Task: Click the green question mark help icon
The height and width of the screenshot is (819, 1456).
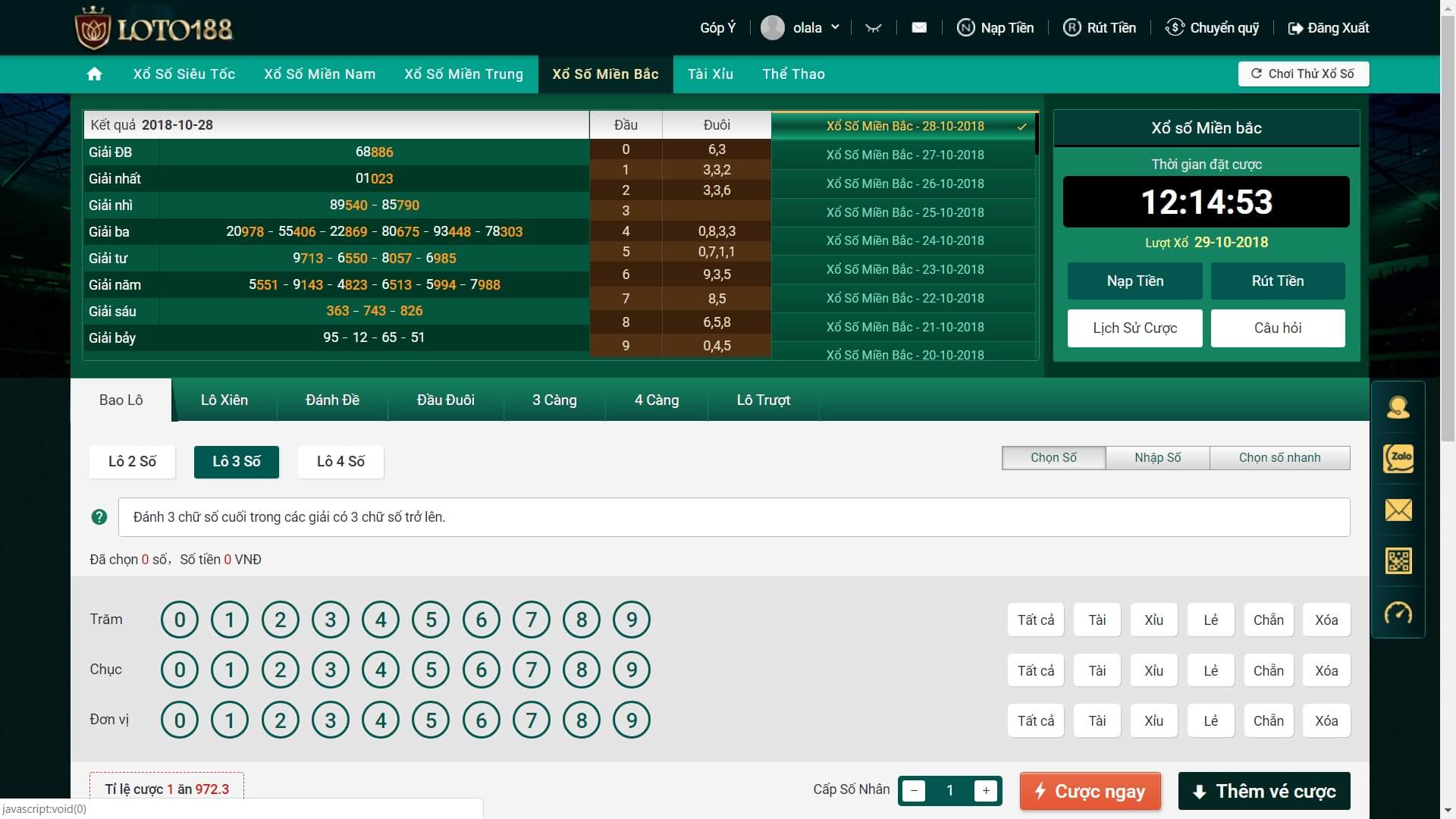Action: pos(99,517)
